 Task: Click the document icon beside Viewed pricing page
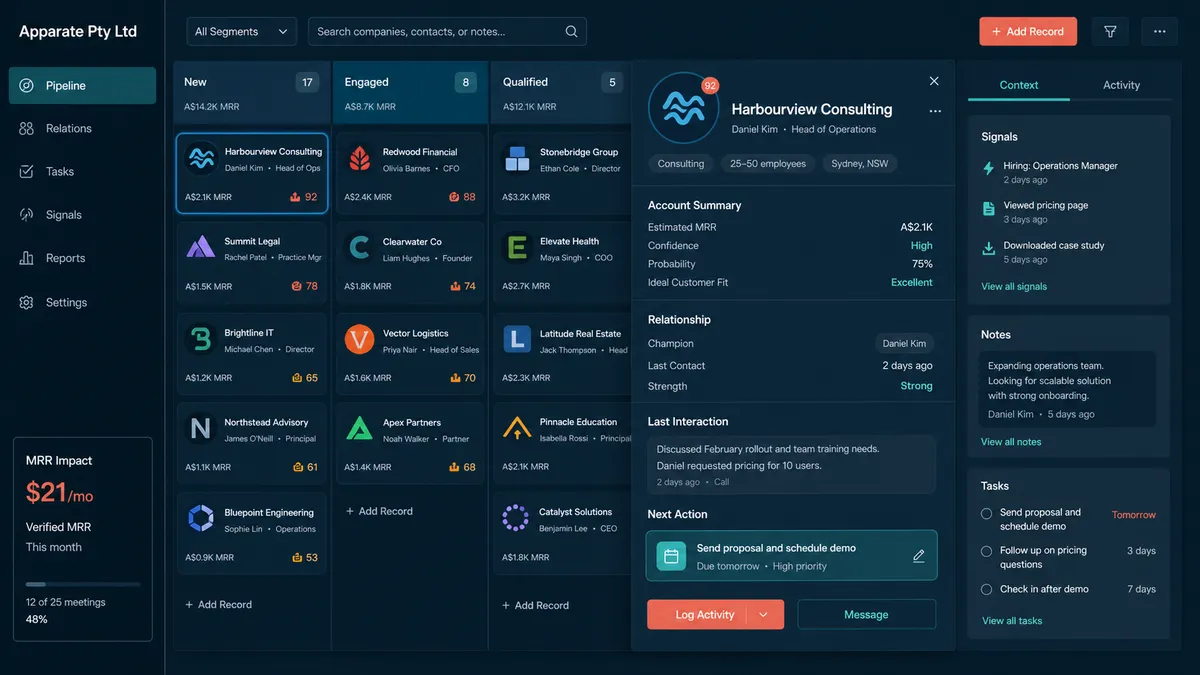[989, 208]
